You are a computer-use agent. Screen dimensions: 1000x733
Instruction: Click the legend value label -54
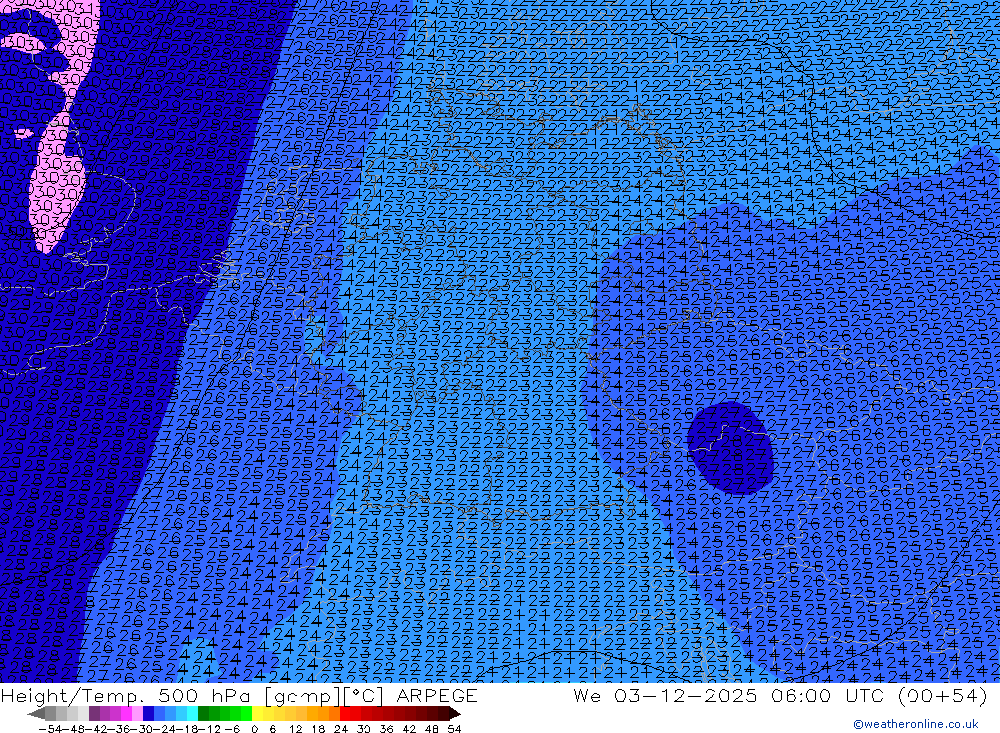click(50, 729)
